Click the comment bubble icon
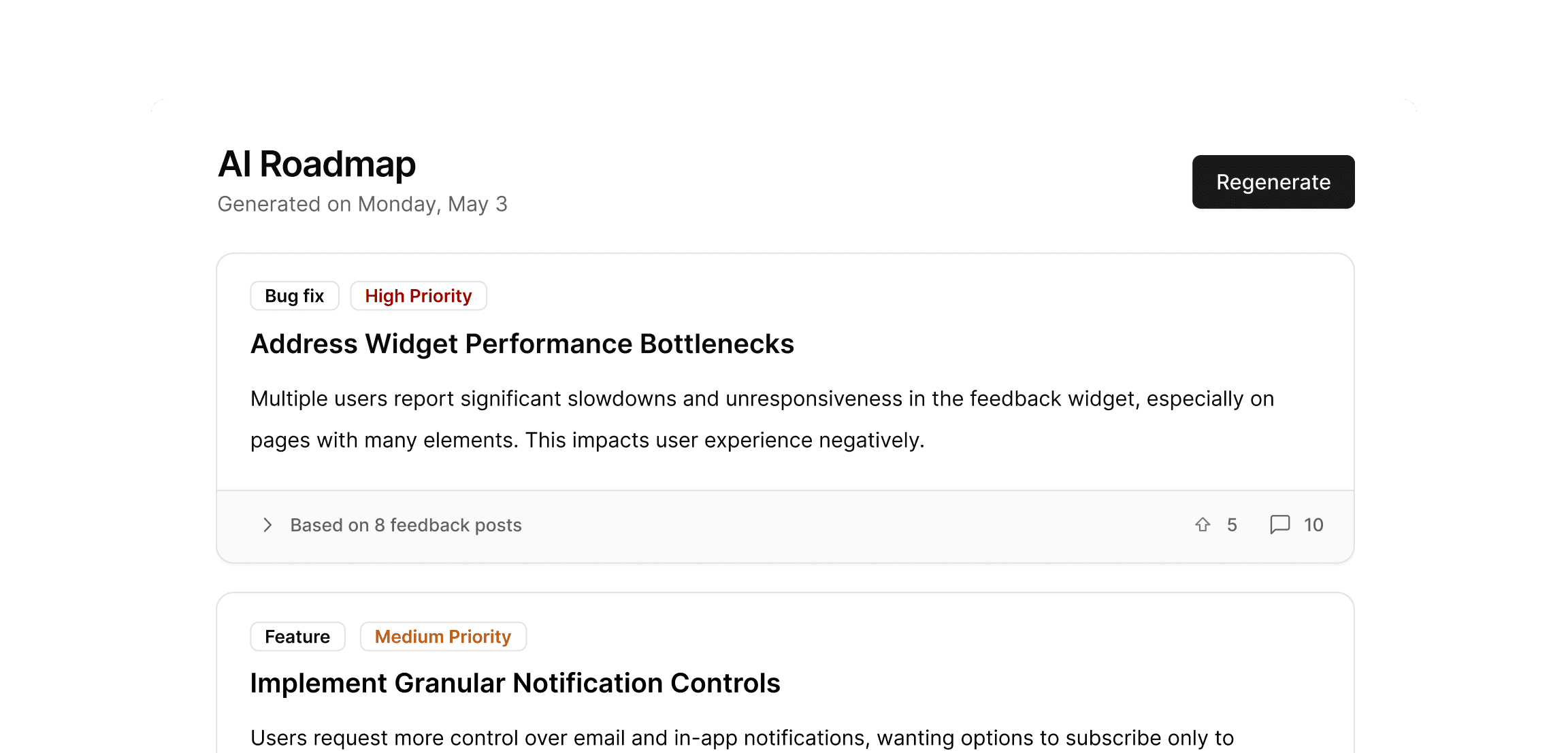1568x753 pixels. pos(1279,524)
